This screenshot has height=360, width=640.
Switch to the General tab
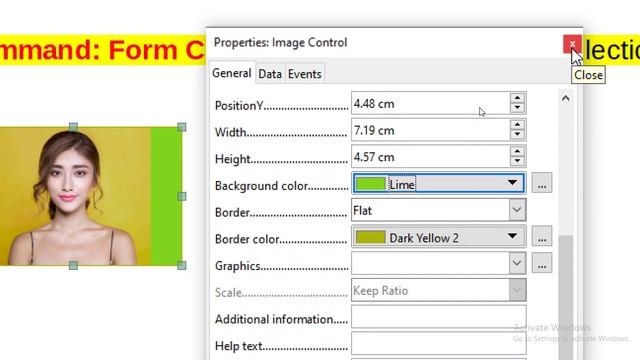pos(231,73)
